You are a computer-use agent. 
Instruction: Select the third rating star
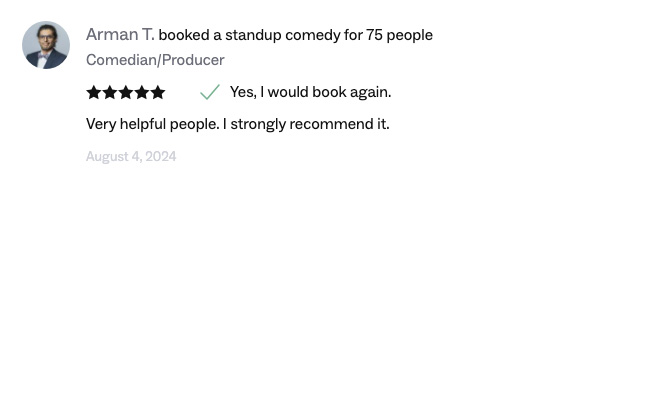(126, 92)
